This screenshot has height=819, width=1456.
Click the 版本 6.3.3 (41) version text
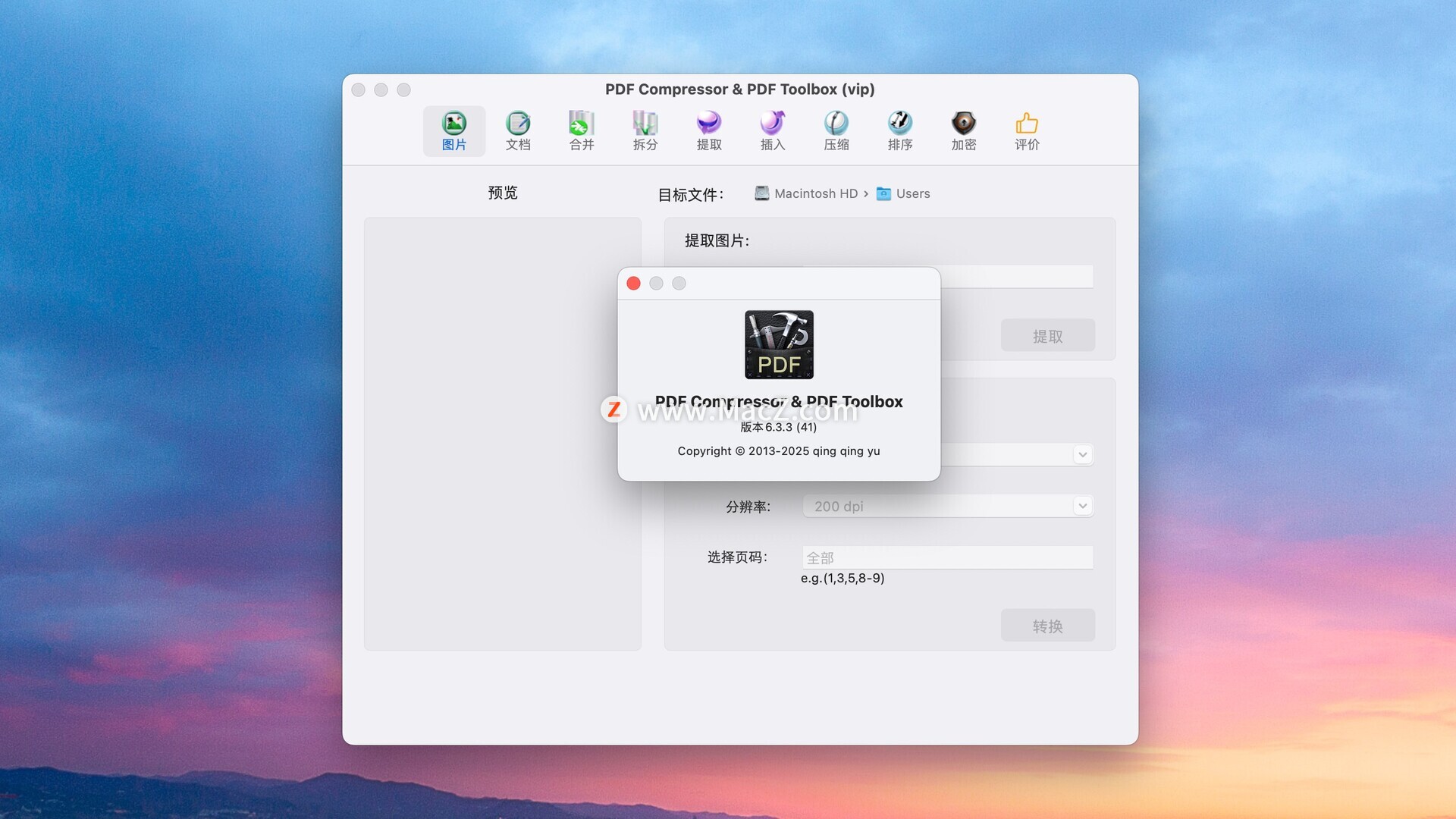779,427
